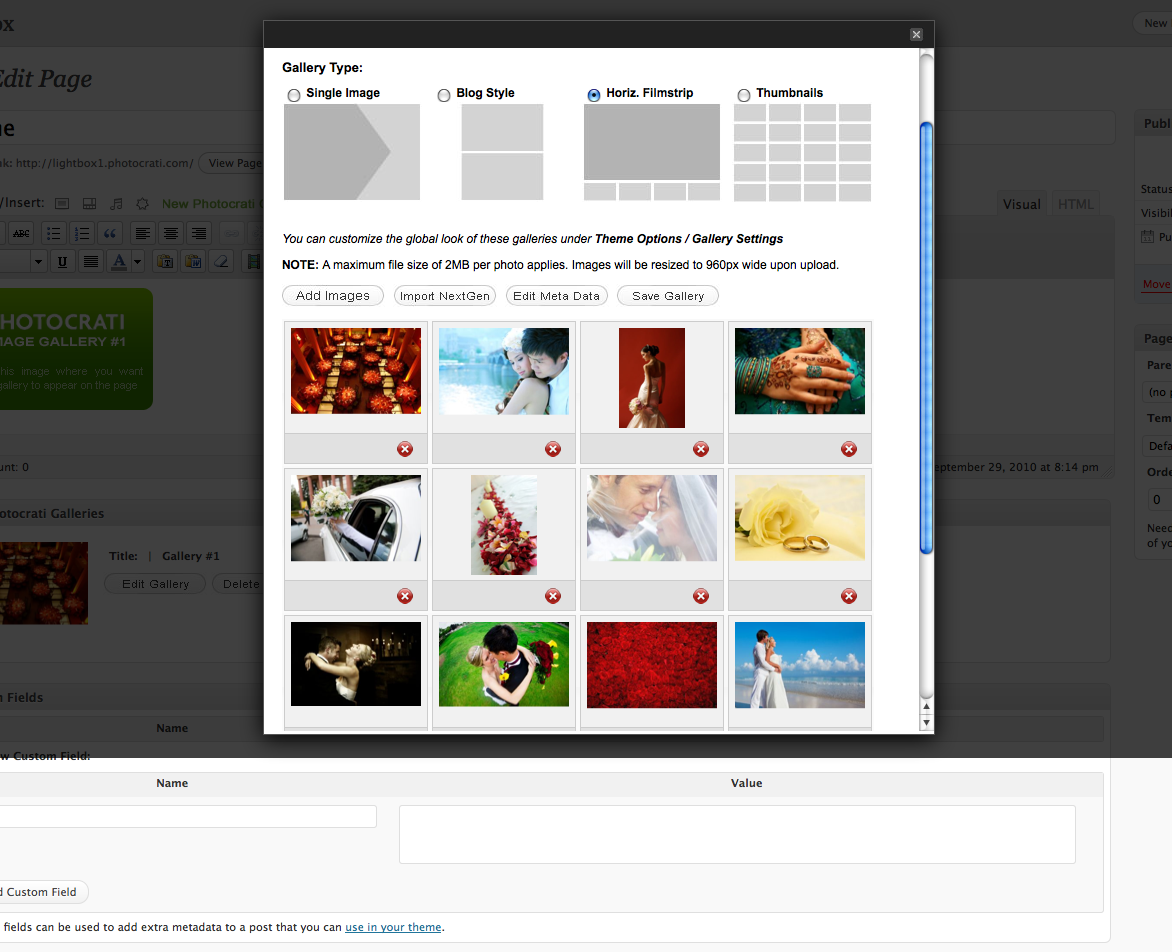Insert a bulleted list in the editor

click(x=54, y=233)
